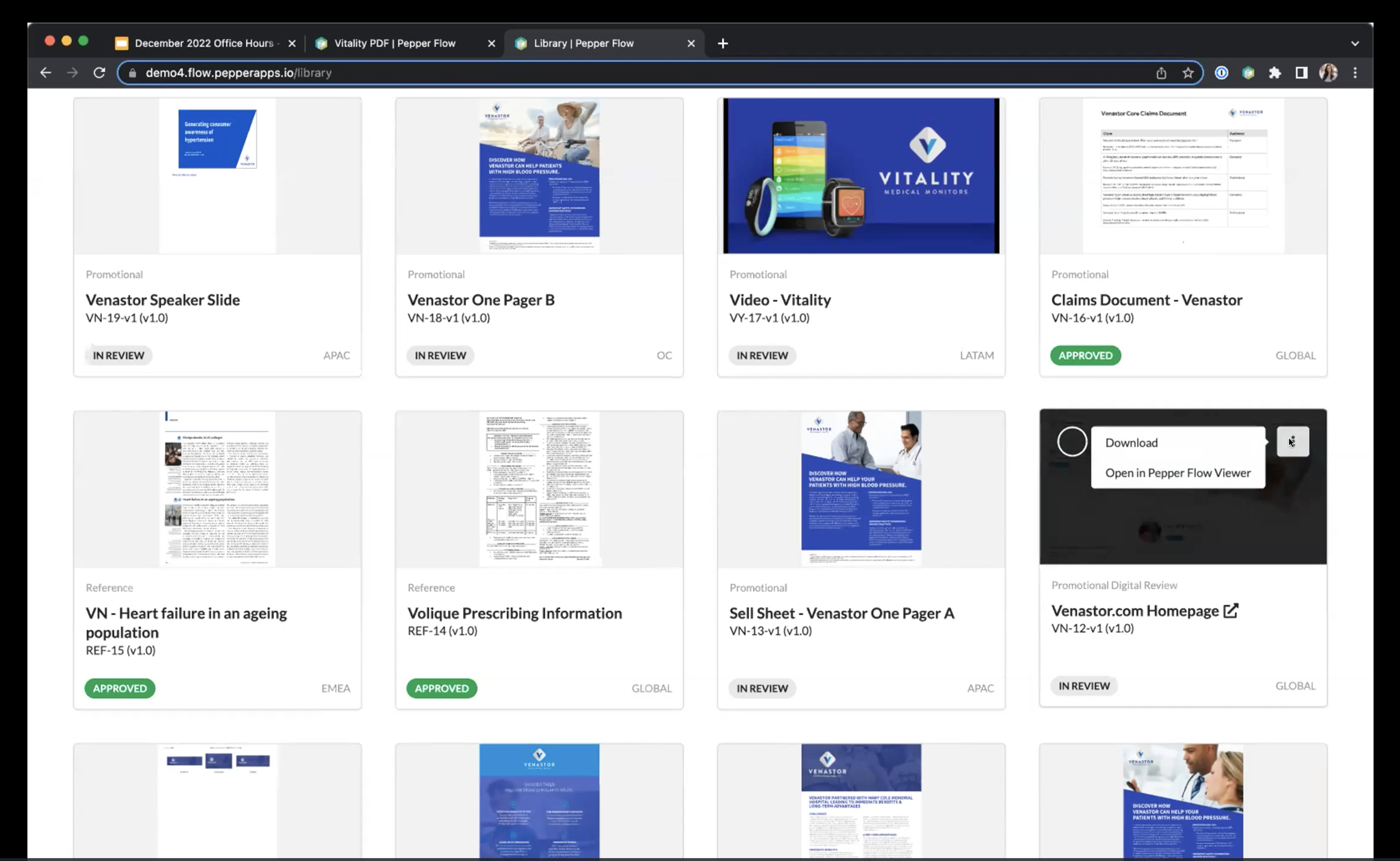Click APPROVED badge on Heart failure card
The height and width of the screenshot is (861, 1400).
click(120, 688)
